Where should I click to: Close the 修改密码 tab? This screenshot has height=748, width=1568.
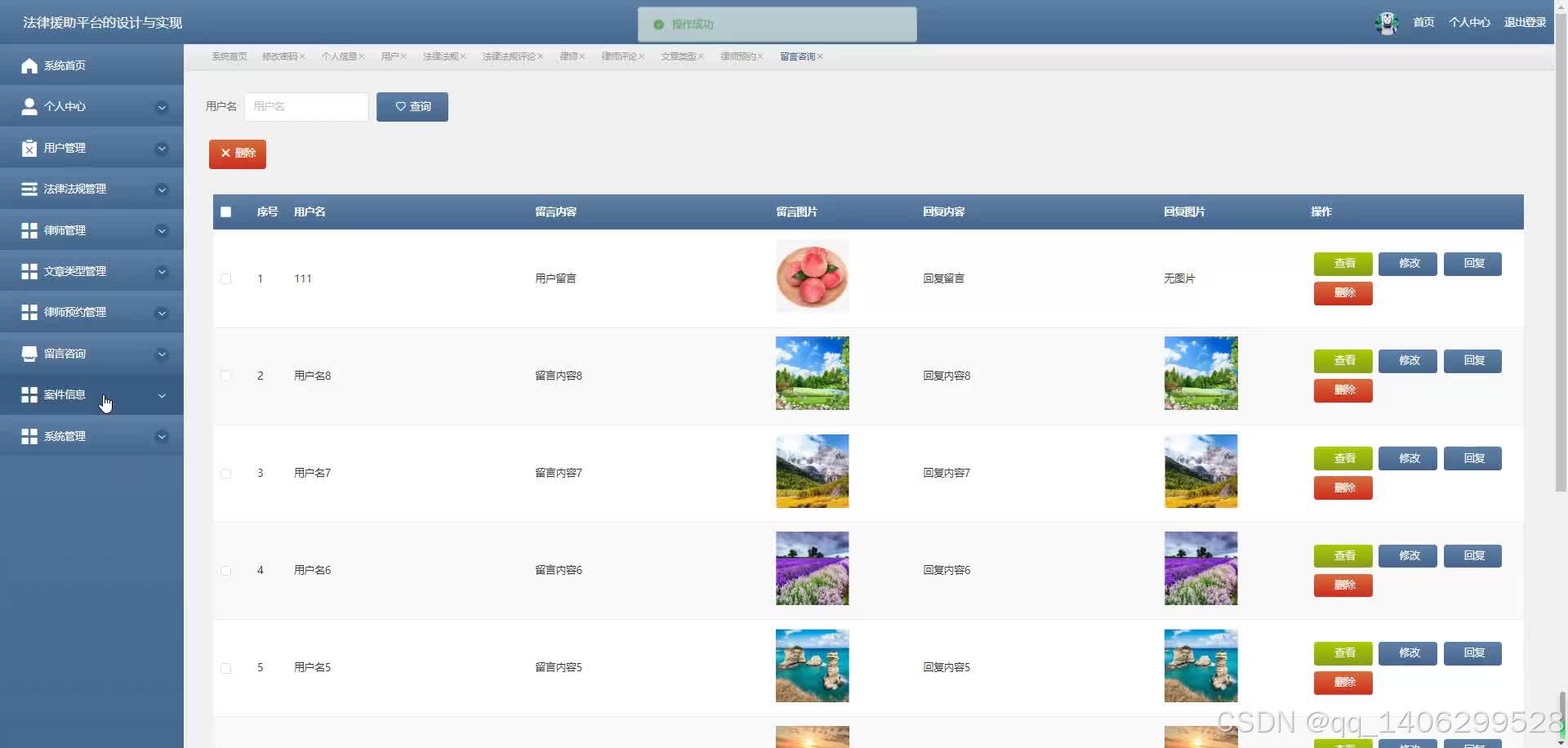tap(302, 56)
